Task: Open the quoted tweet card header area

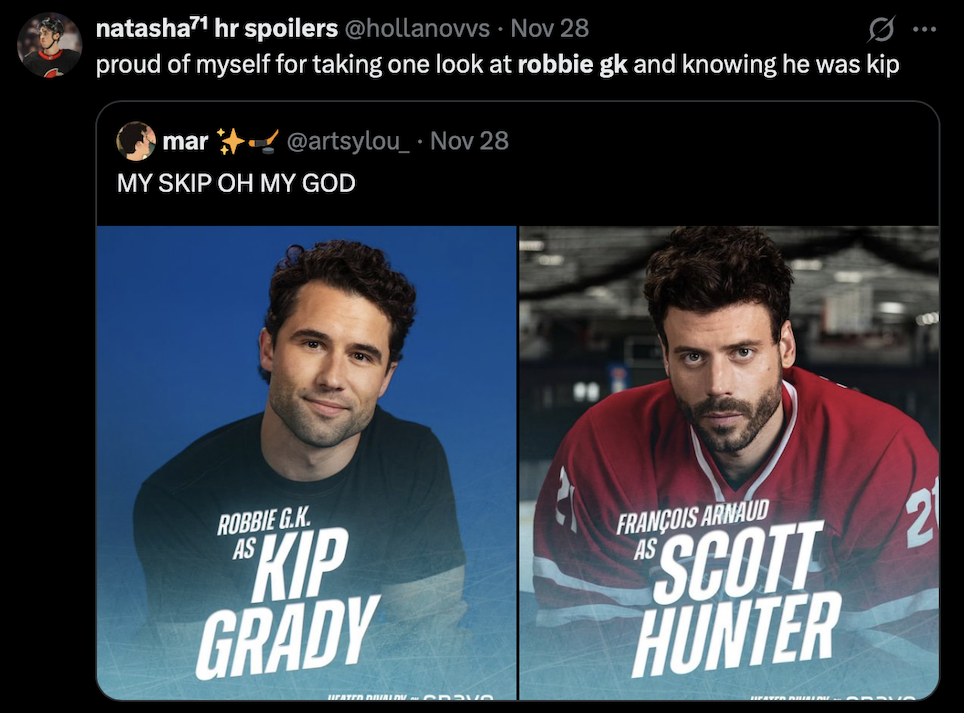Action: [518, 163]
